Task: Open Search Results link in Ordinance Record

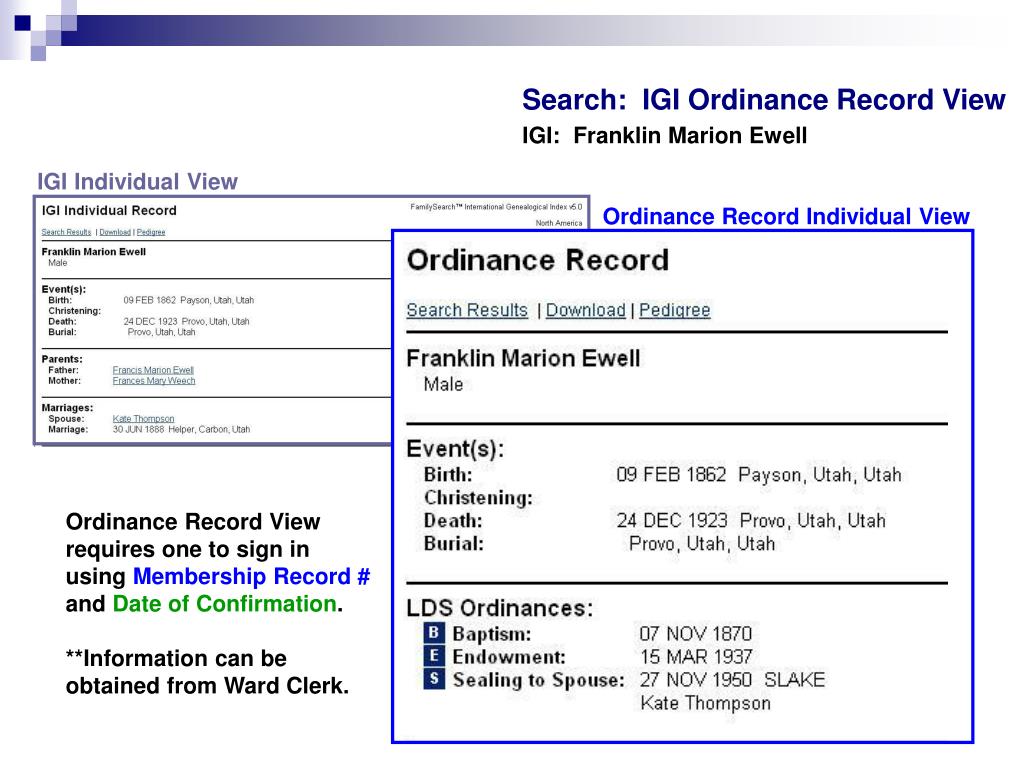Action: 467,310
